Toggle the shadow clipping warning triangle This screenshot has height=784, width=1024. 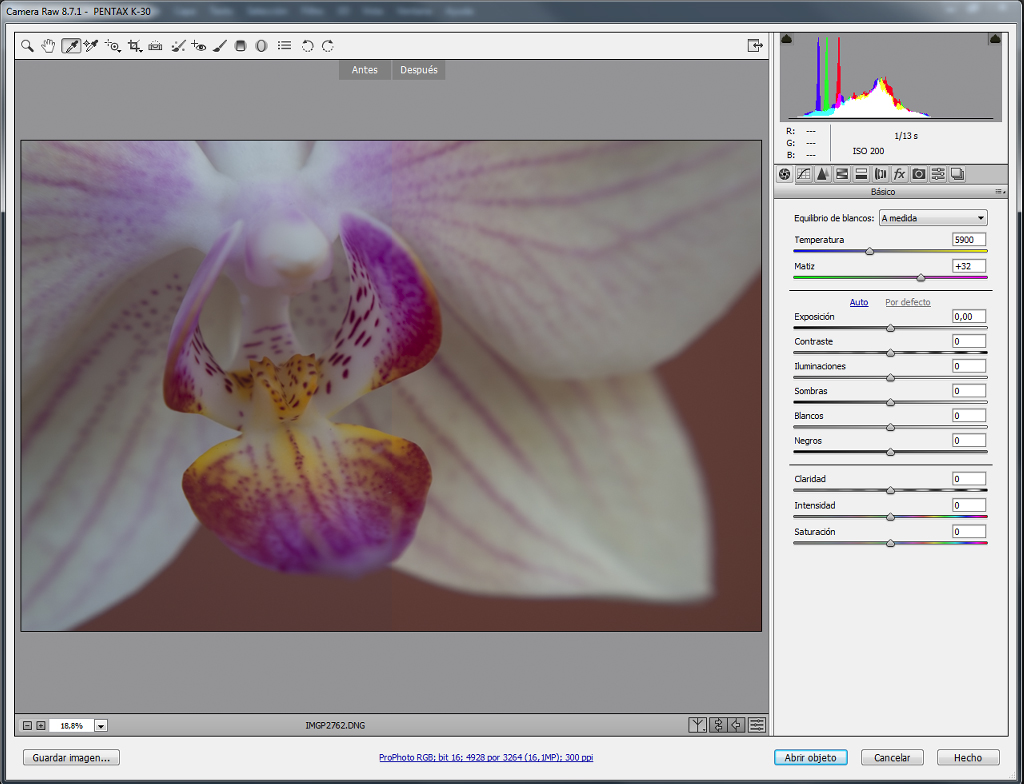pyautogui.click(x=787, y=39)
